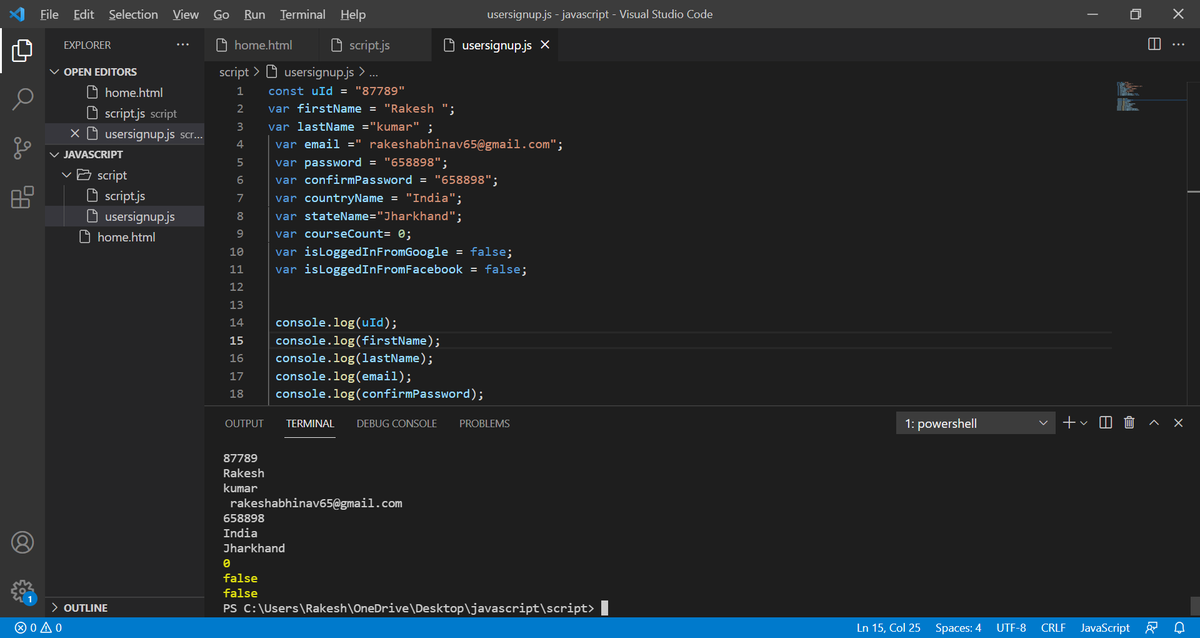Open the Selection menu
Viewport: 1200px width, 638px height.
point(134,14)
